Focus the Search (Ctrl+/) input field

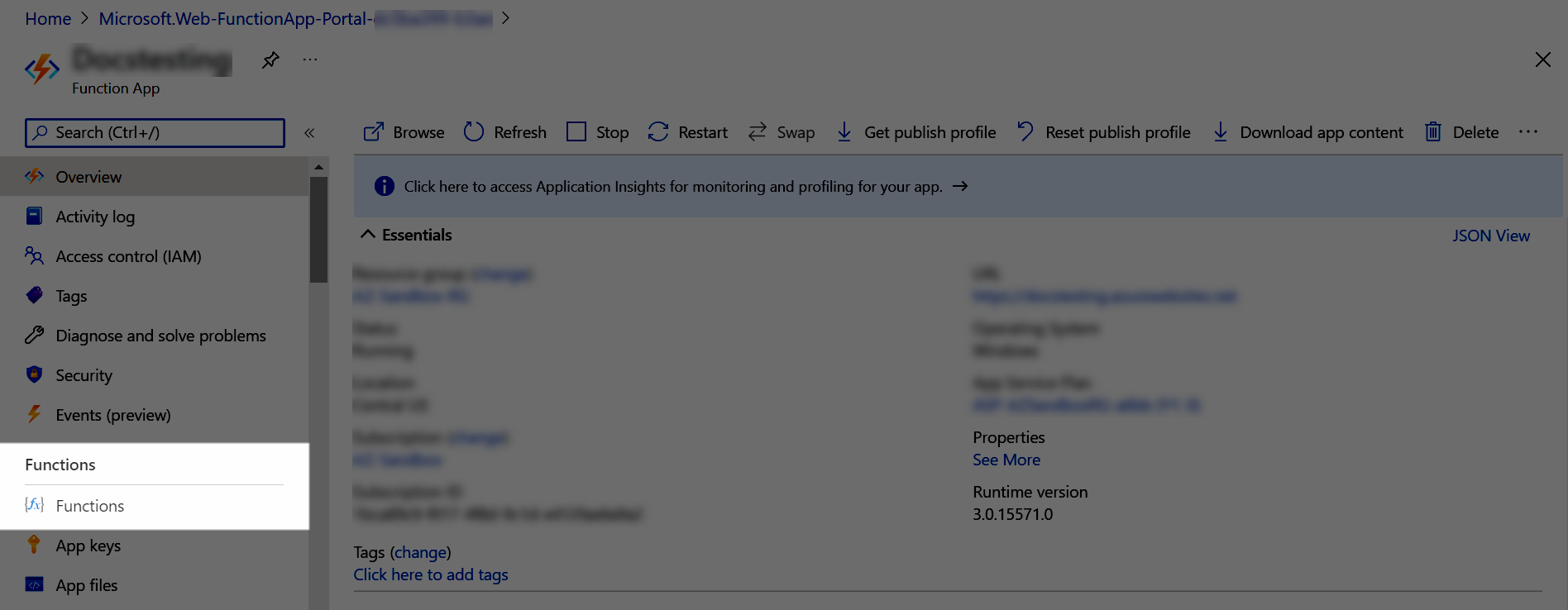[155, 132]
